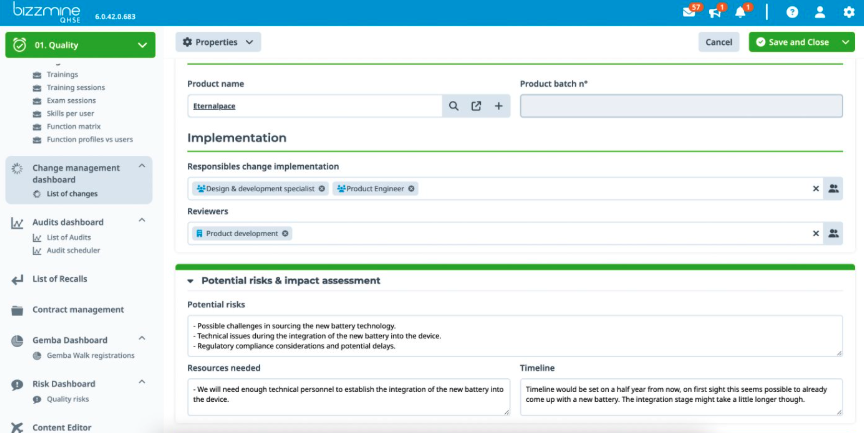Open List of Audits
This screenshot has height=433, width=864.
68,237
